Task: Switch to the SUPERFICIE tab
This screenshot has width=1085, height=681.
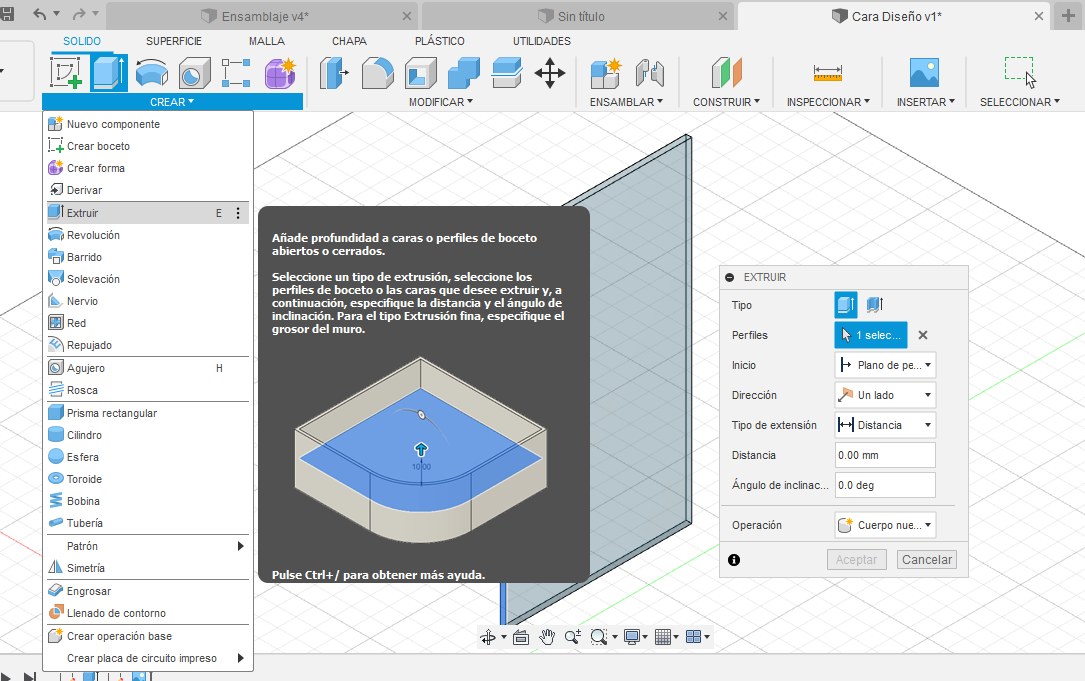Action: [x=174, y=42]
